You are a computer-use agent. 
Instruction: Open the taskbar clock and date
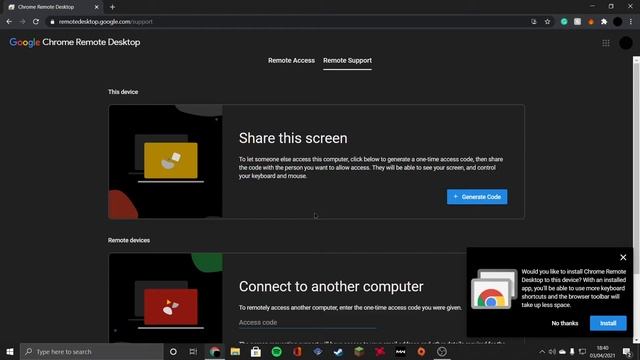pos(602,352)
